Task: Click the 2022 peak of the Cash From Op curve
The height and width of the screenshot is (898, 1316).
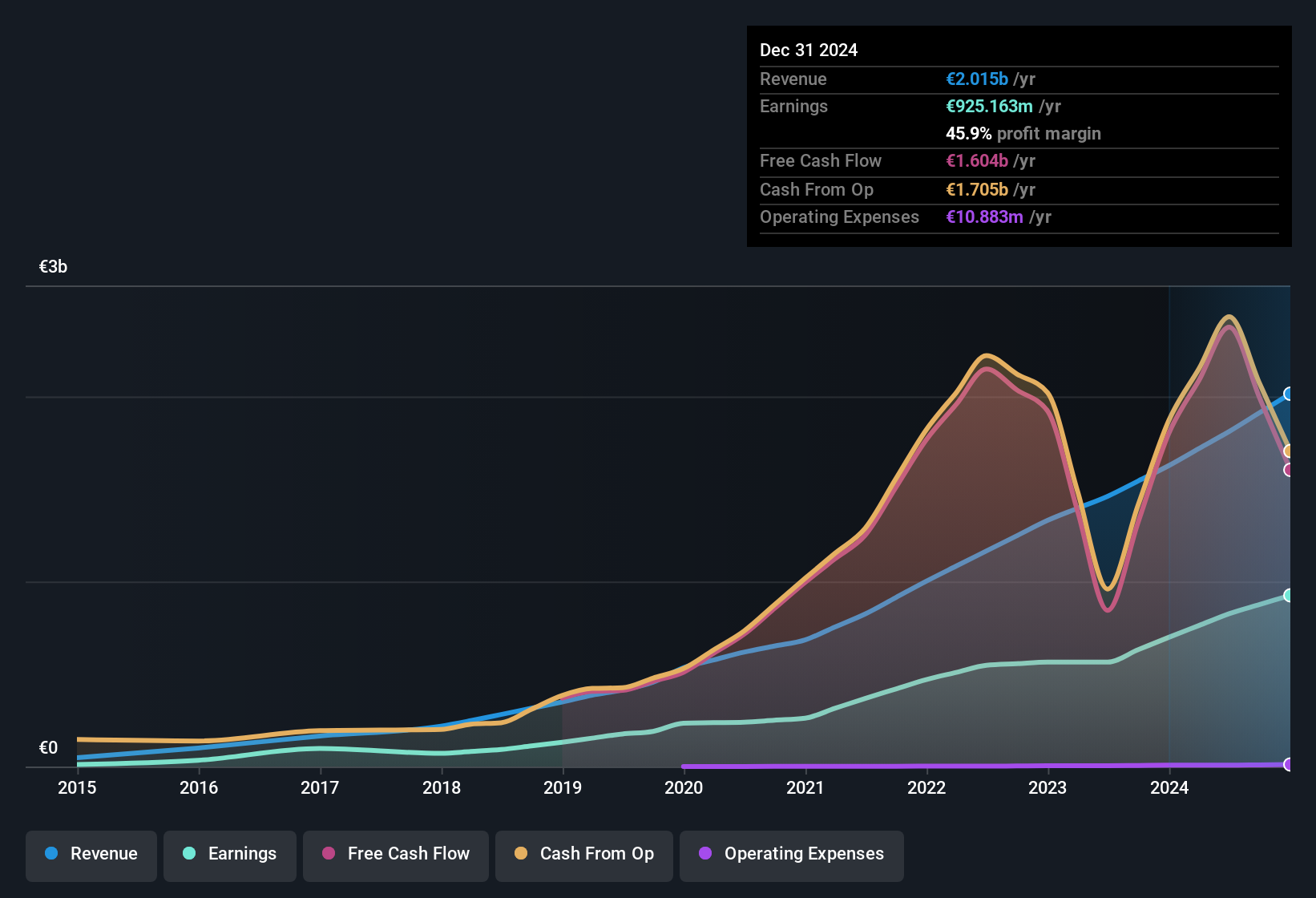Action: [987, 353]
